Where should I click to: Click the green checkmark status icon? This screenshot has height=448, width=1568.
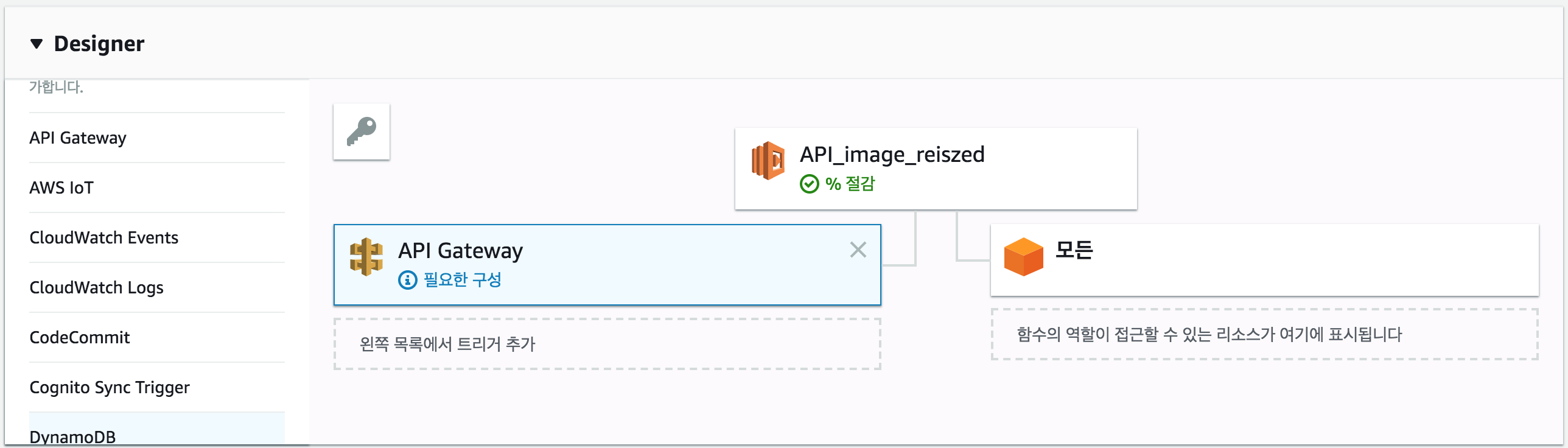tap(810, 184)
